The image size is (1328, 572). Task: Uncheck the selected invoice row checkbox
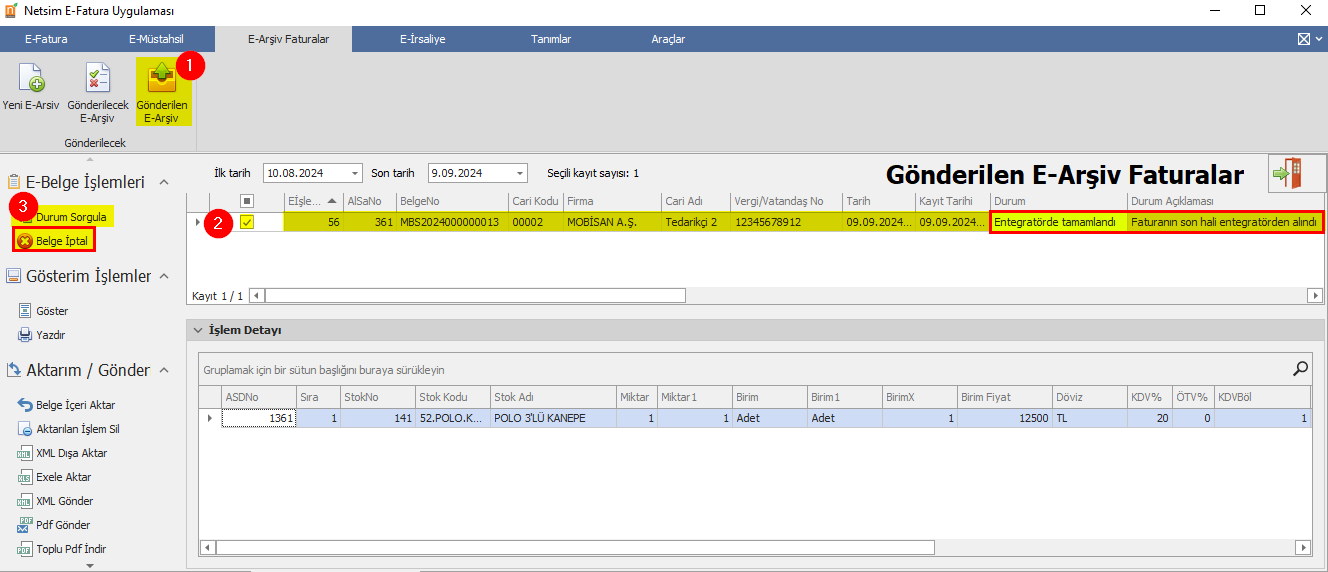(247, 222)
